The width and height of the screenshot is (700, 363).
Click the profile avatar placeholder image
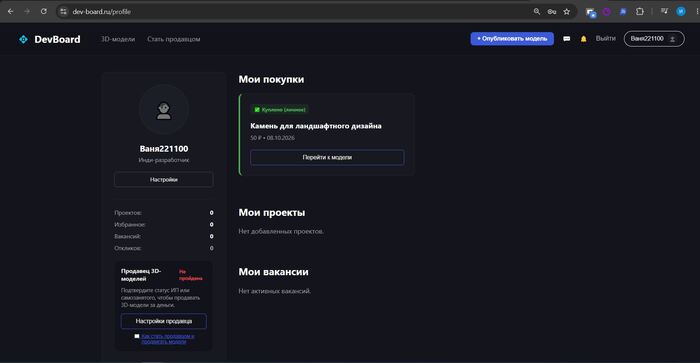[x=164, y=110]
